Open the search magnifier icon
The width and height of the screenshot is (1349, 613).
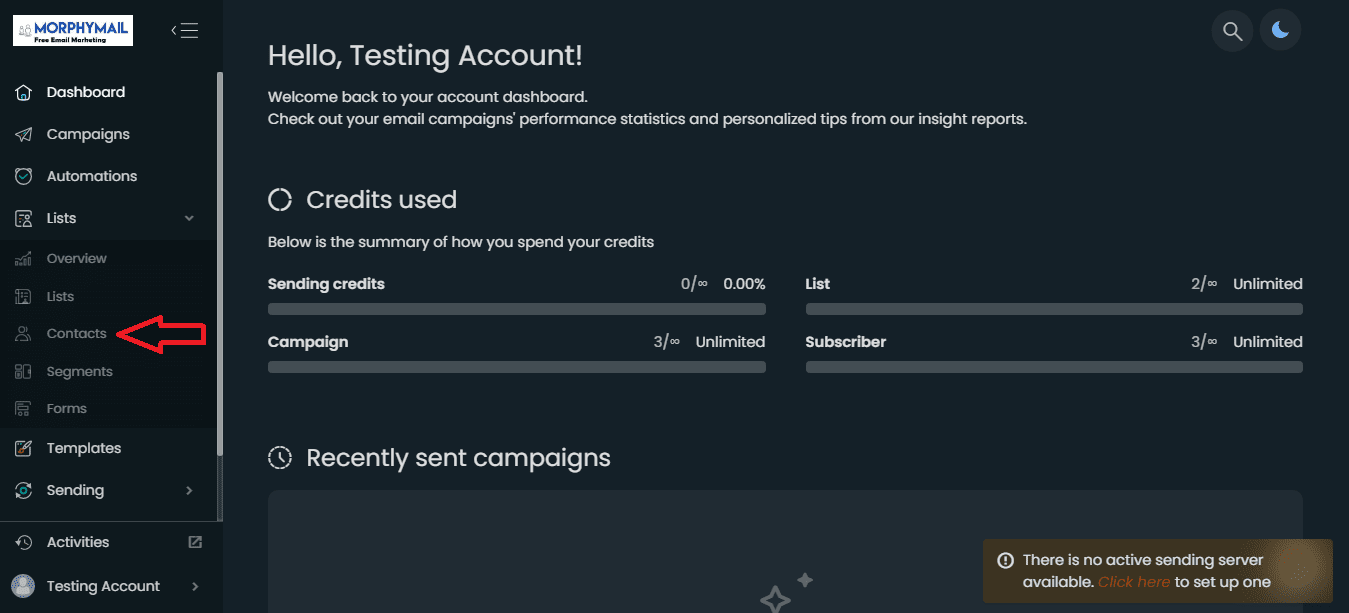tap(1233, 31)
